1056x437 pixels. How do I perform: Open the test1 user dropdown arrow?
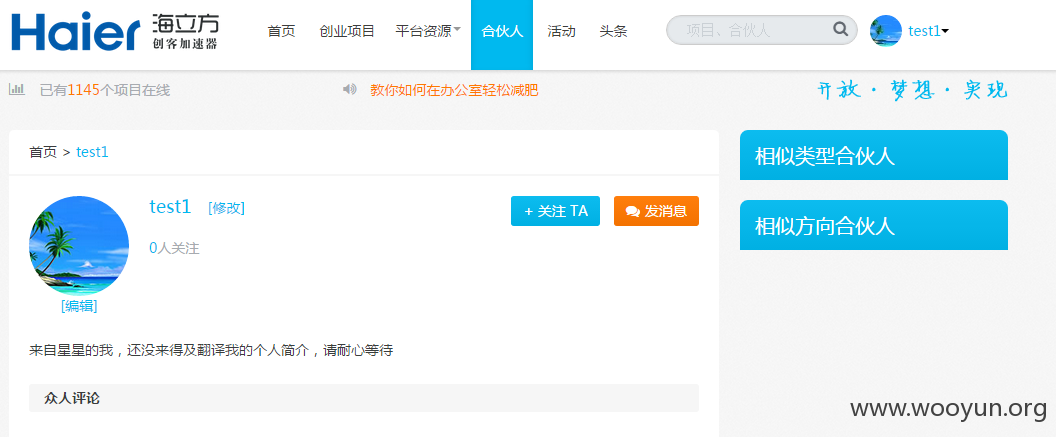click(946, 31)
